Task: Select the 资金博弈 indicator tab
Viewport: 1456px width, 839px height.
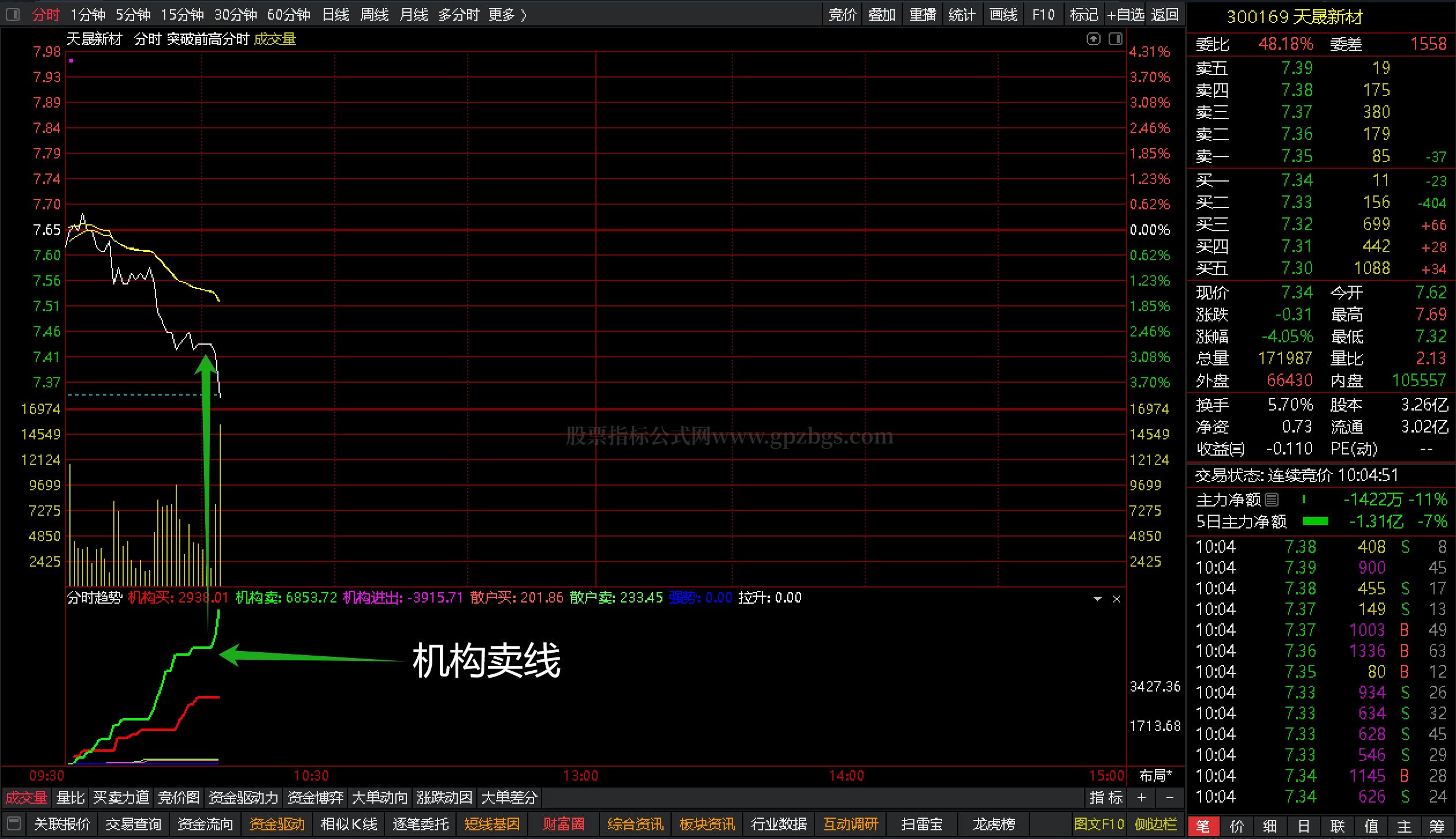Action: click(316, 798)
